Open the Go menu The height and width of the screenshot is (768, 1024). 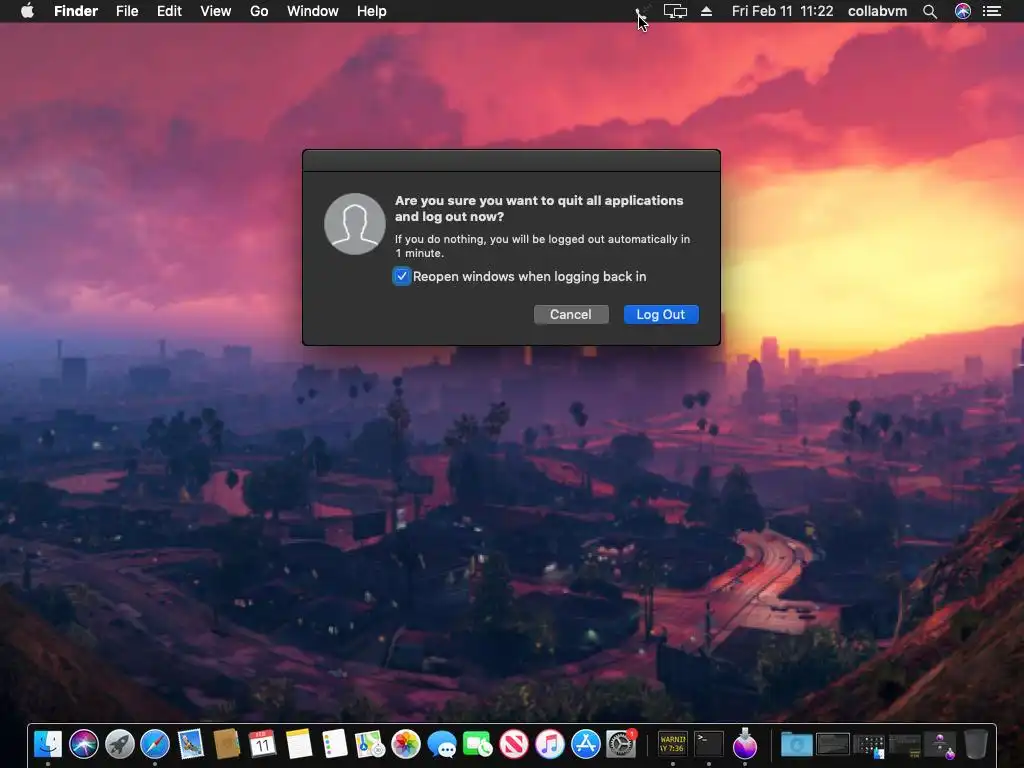tap(259, 11)
